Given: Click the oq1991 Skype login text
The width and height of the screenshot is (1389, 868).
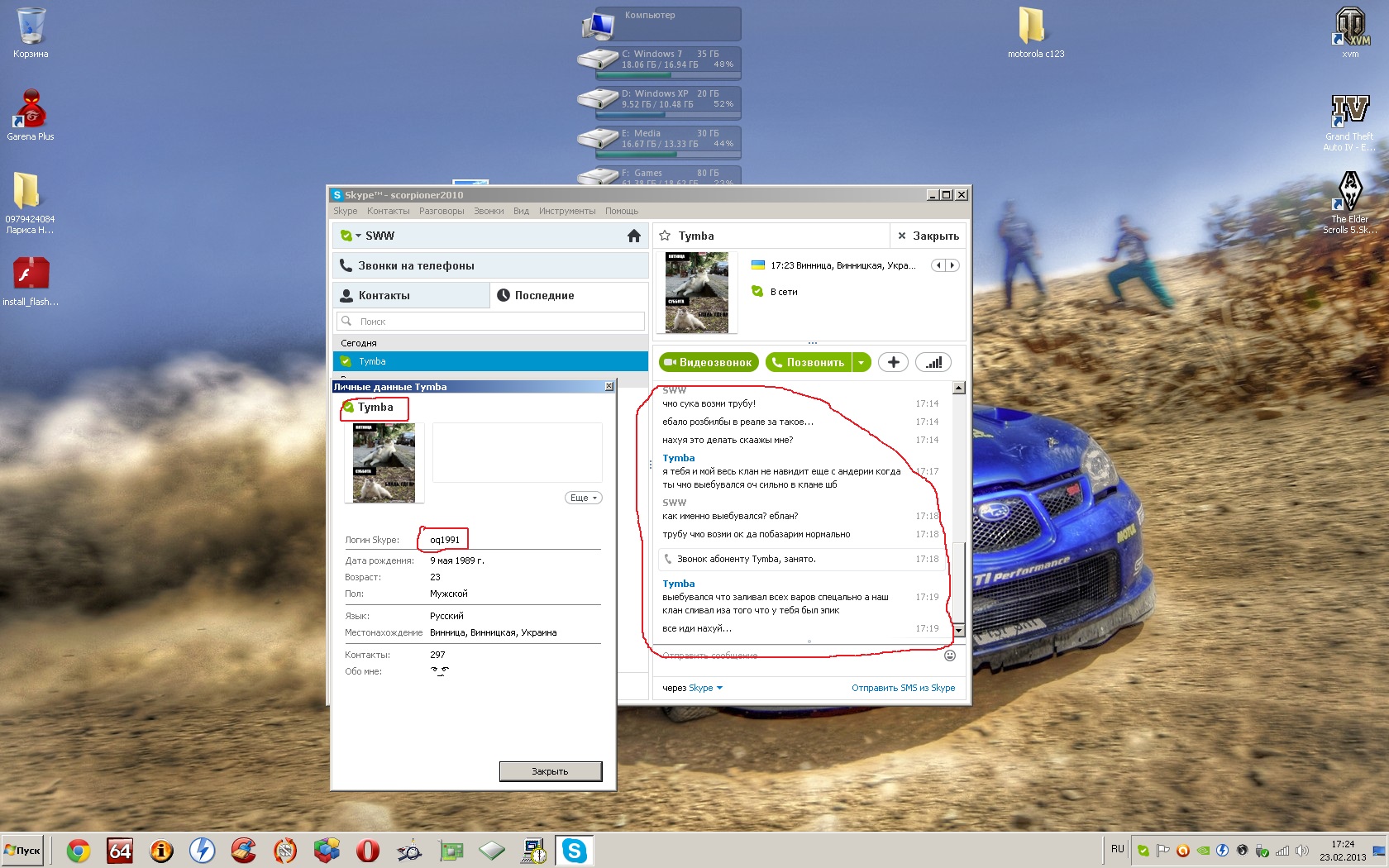Looking at the screenshot, I should click(x=445, y=540).
